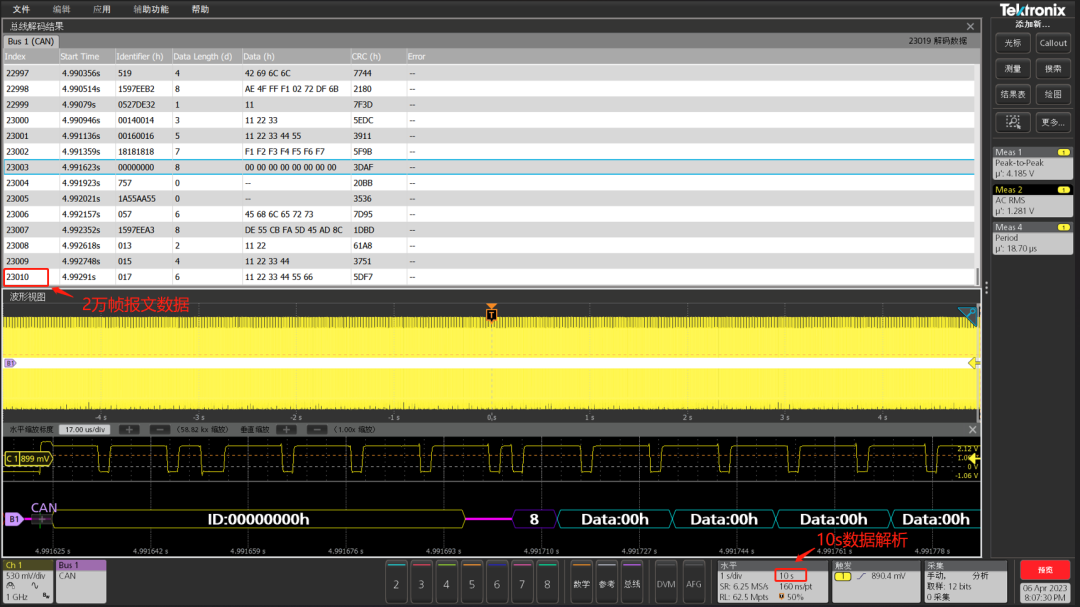Select the Bus 1 (CAN) tab
This screenshot has height=607, width=1080.
(31, 42)
